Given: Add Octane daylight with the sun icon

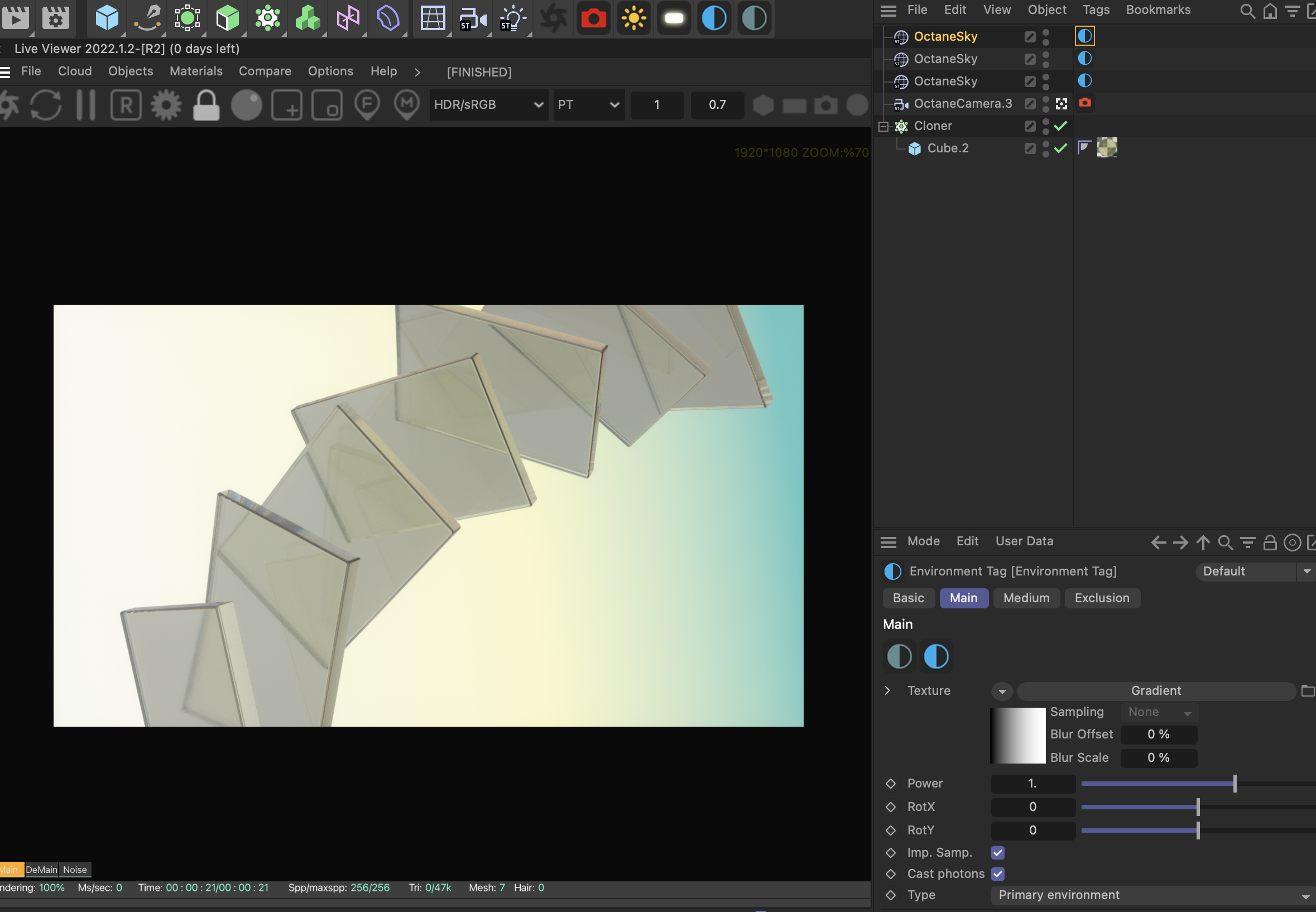Looking at the screenshot, I should coord(633,18).
